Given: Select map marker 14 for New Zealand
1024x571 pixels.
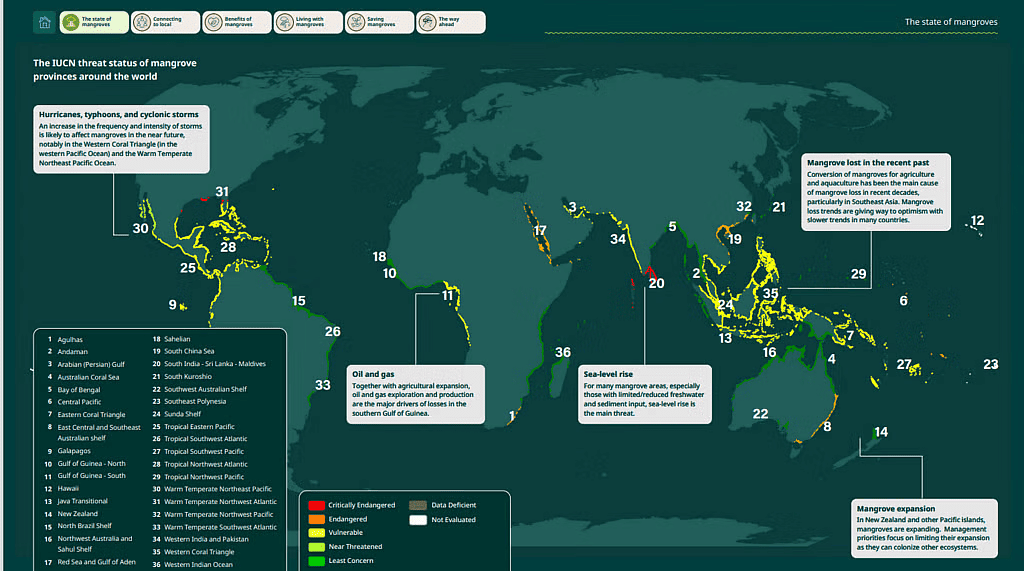Looking at the screenshot, I should click(x=880, y=432).
